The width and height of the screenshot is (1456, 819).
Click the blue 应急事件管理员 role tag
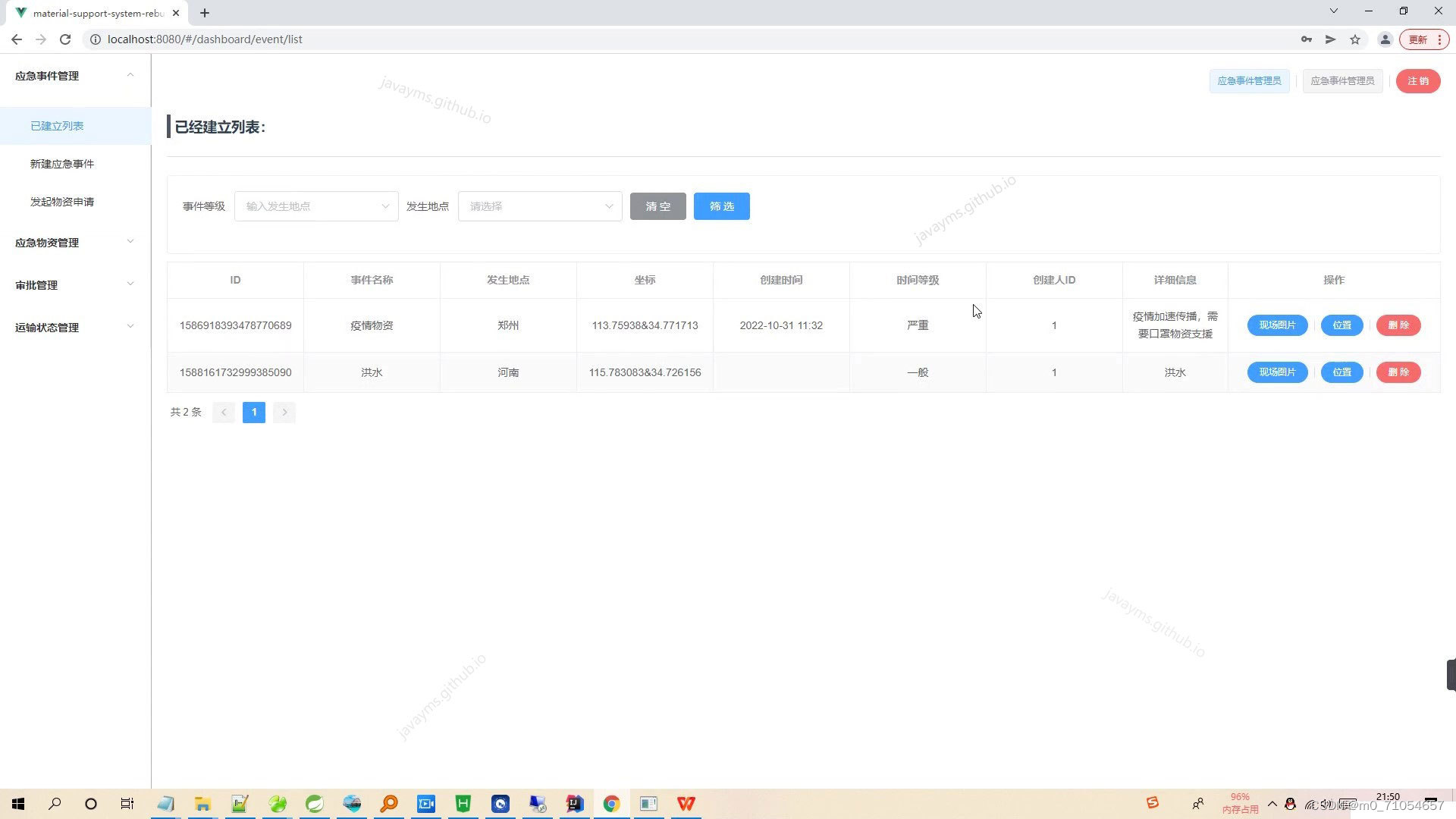point(1249,81)
